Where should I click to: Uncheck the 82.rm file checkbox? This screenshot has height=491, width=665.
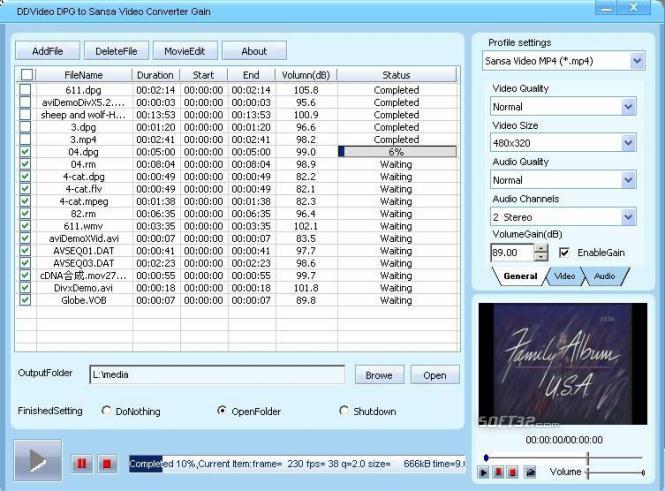pos(25,213)
